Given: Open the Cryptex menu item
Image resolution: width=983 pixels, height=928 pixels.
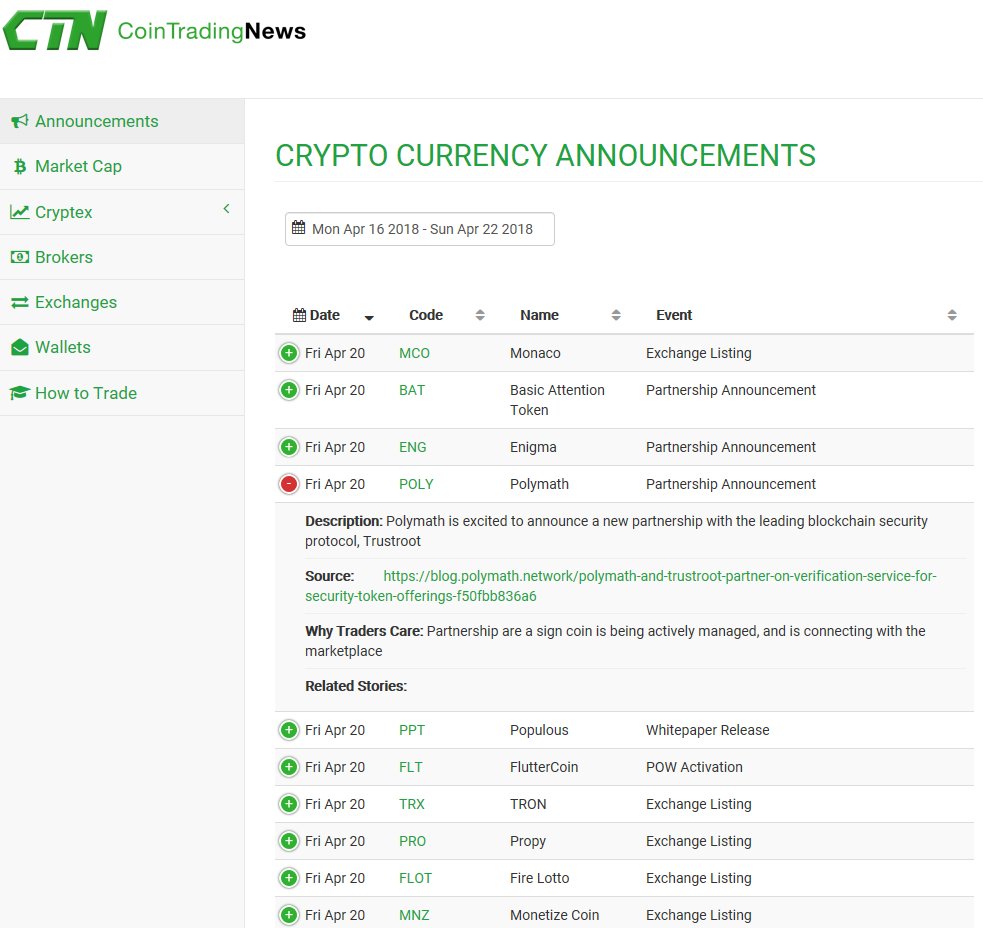Looking at the screenshot, I should point(122,212).
